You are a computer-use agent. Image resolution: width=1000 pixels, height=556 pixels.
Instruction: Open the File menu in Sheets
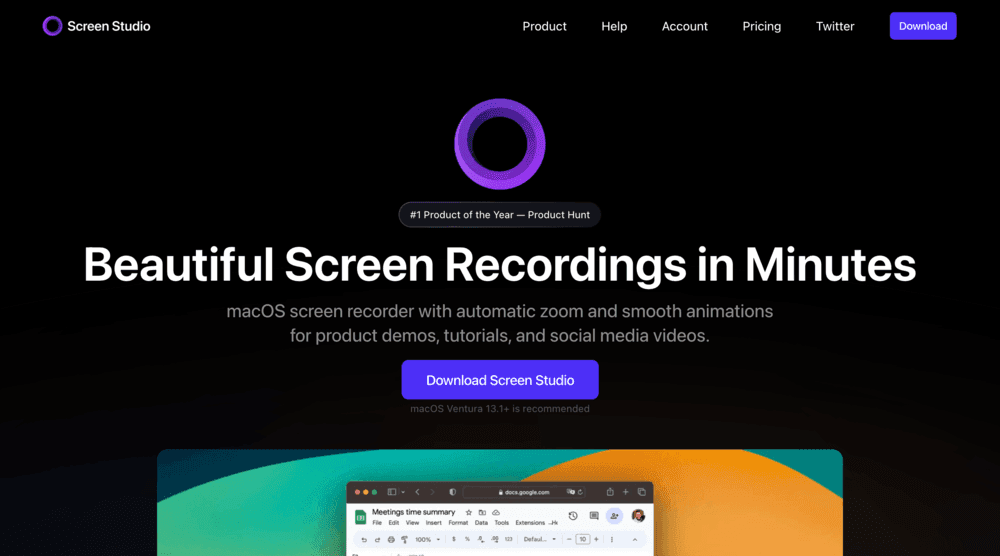click(x=377, y=523)
